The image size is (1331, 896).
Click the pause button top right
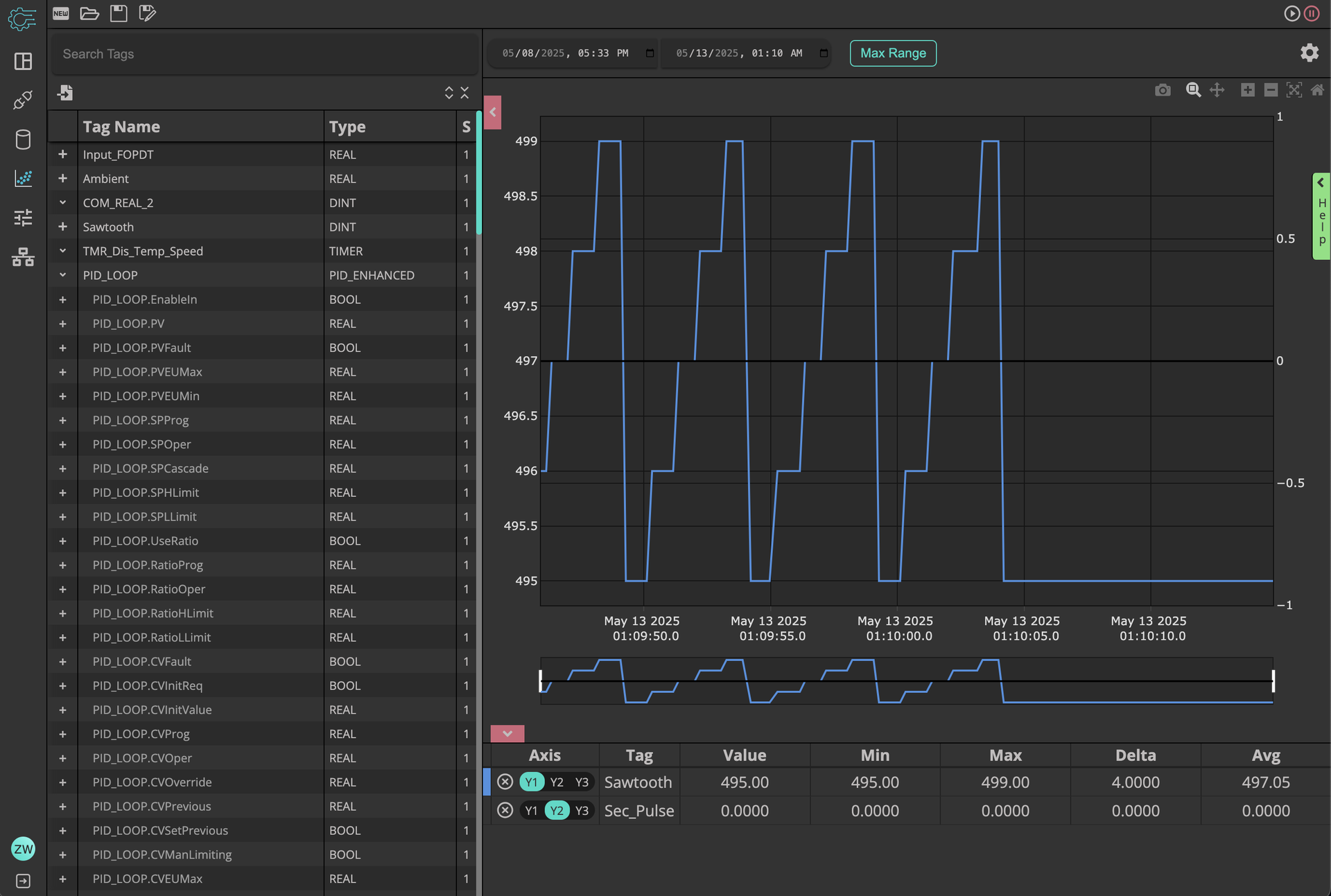pyautogui.click(x=1312, y=13)
